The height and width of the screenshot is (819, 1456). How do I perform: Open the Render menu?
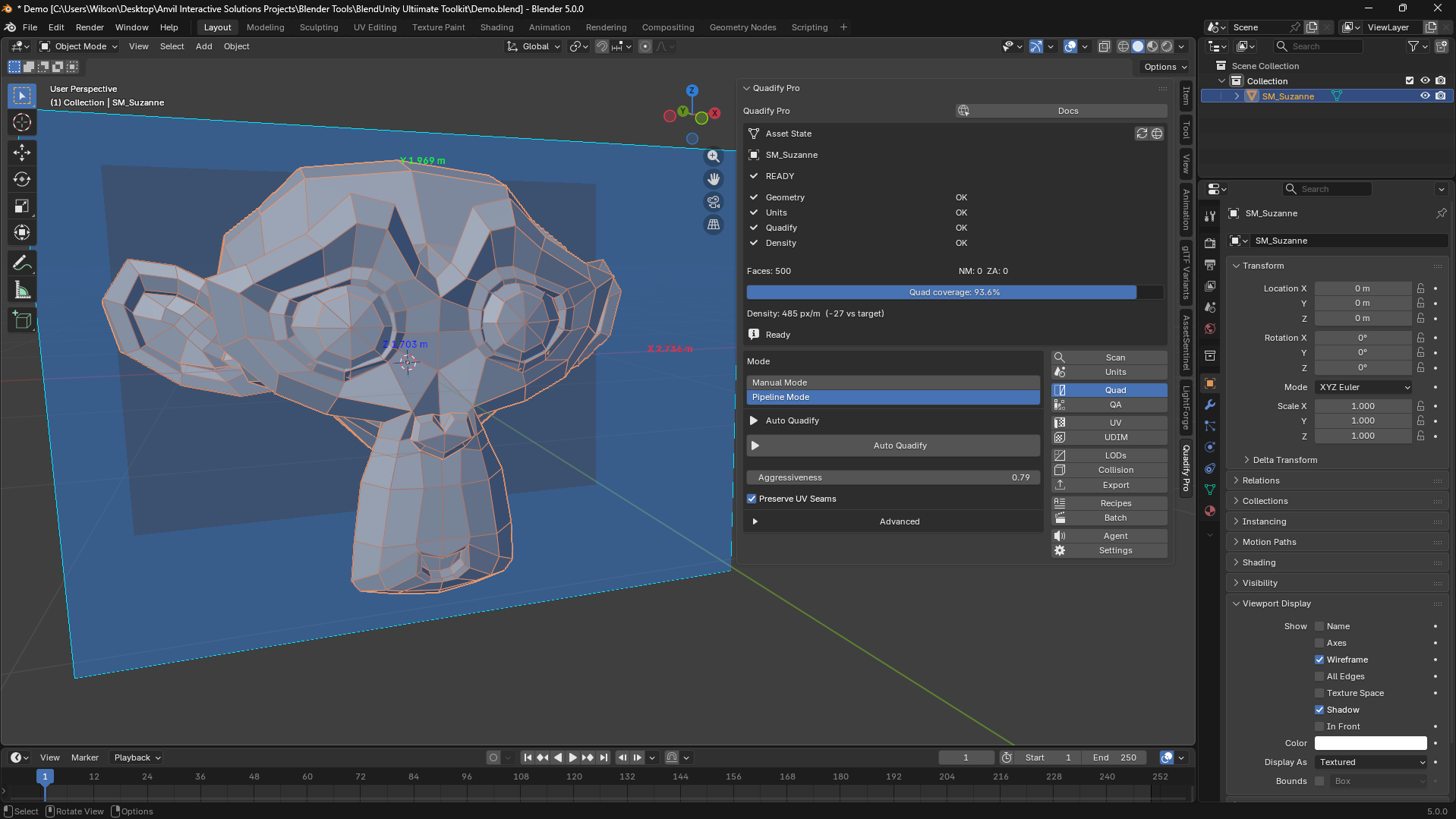click(90, 27)
